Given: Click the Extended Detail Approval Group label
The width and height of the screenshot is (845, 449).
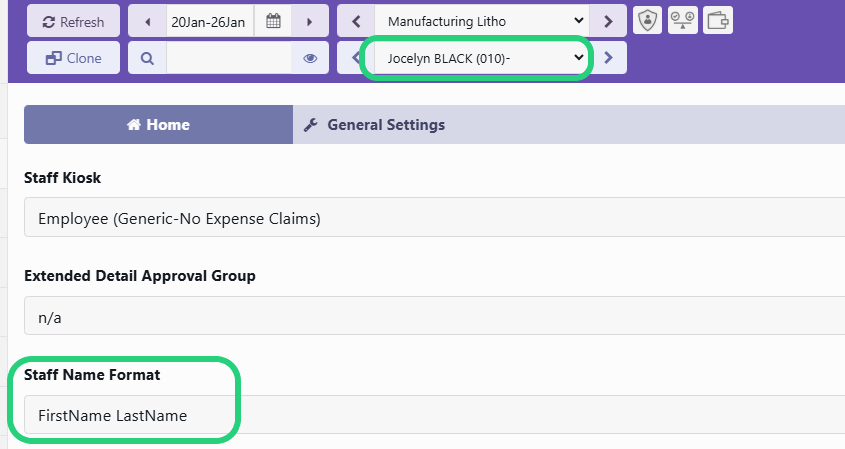Looking at the screenshot, I should point(140,276).
